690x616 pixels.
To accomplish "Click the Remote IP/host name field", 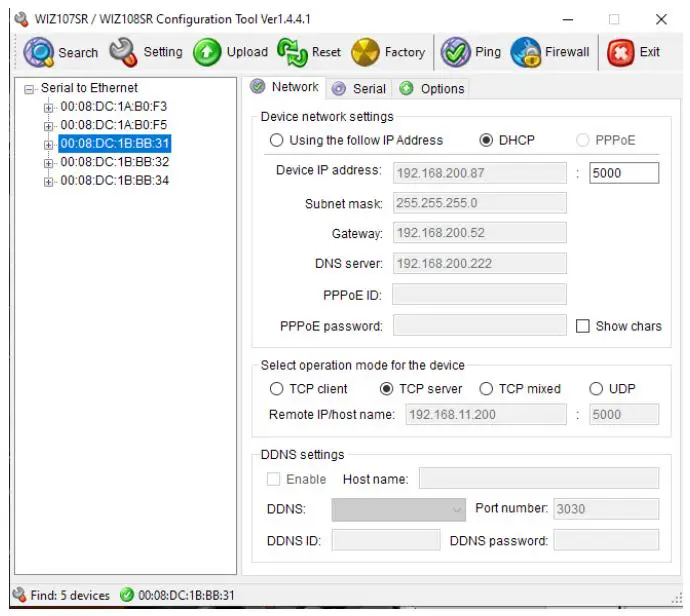I will [x=486, y=414].
